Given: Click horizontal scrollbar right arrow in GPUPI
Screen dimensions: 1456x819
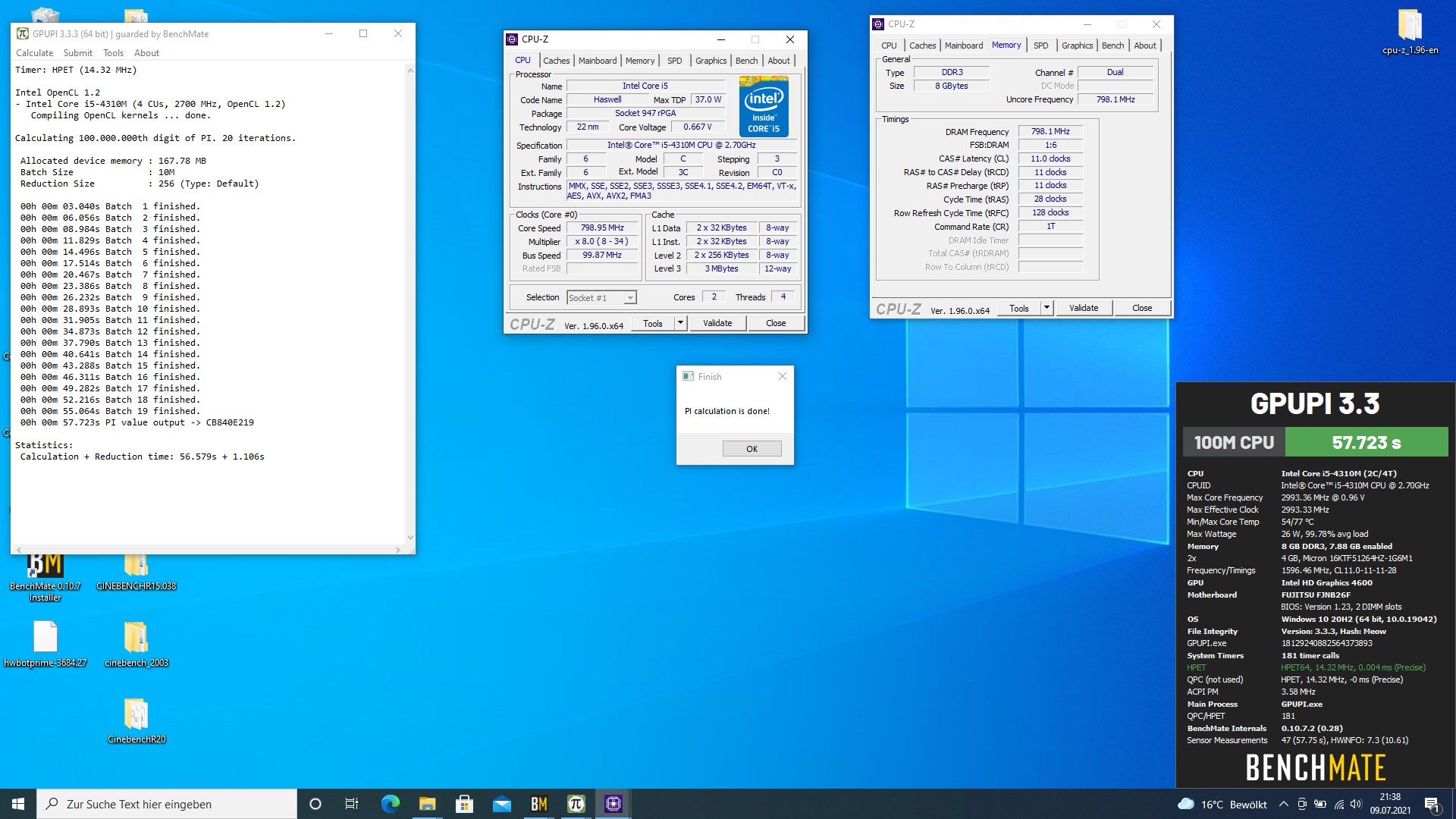Looking at the screenshot, I should click(398, 549).
